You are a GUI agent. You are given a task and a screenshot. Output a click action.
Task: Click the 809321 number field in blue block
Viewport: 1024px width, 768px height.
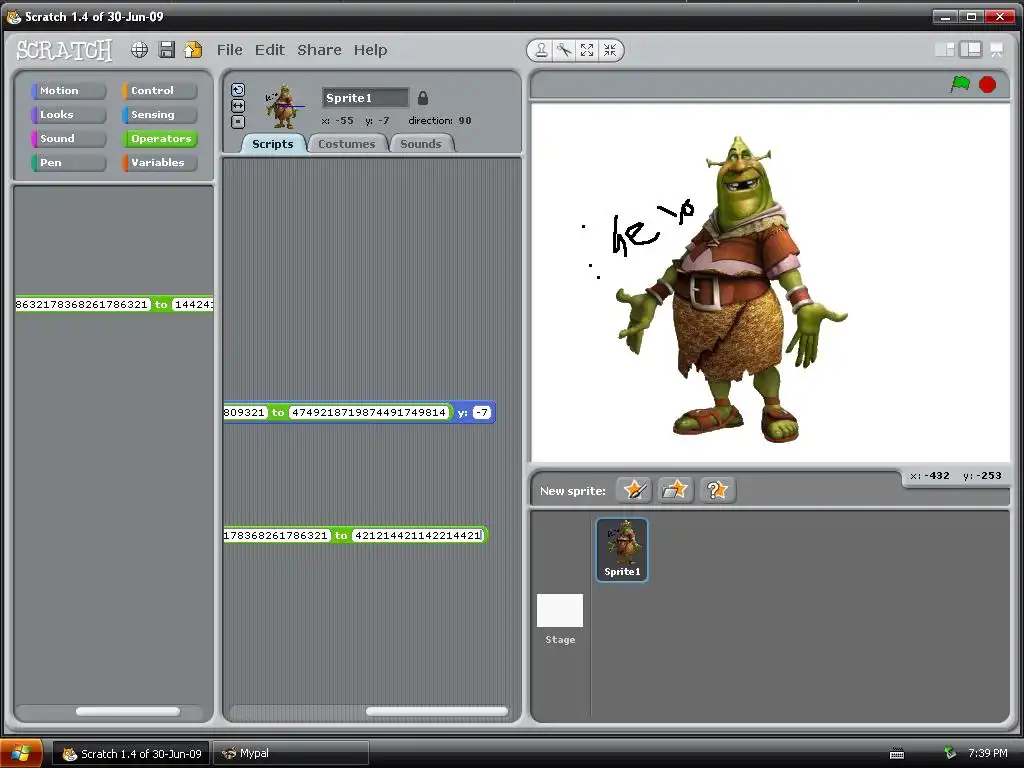tap(245, 413)
